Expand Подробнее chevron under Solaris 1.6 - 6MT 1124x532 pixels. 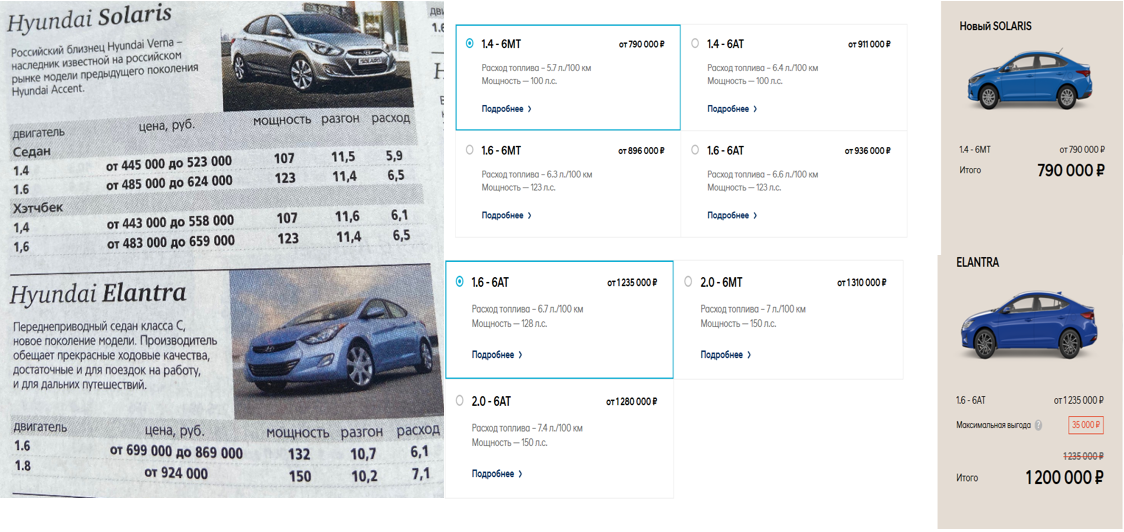click(530, 216)
